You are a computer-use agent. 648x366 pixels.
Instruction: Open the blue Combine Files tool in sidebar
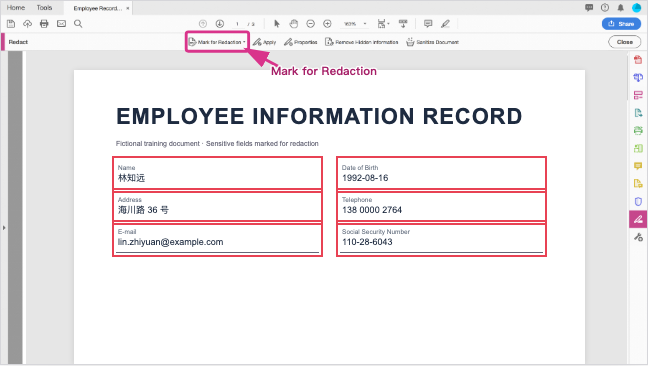coord(638,77)
